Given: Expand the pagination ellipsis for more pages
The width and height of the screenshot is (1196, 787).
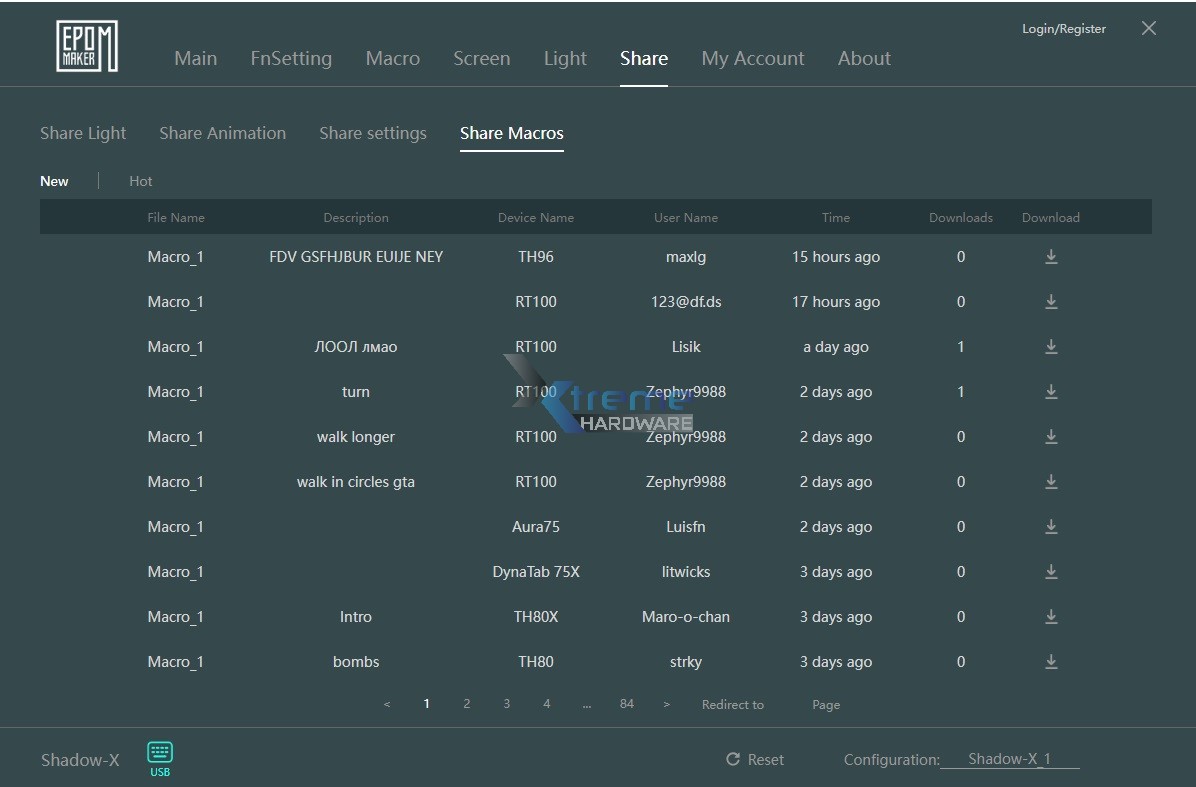Looking at the screenshot, I should click(586, 704).
